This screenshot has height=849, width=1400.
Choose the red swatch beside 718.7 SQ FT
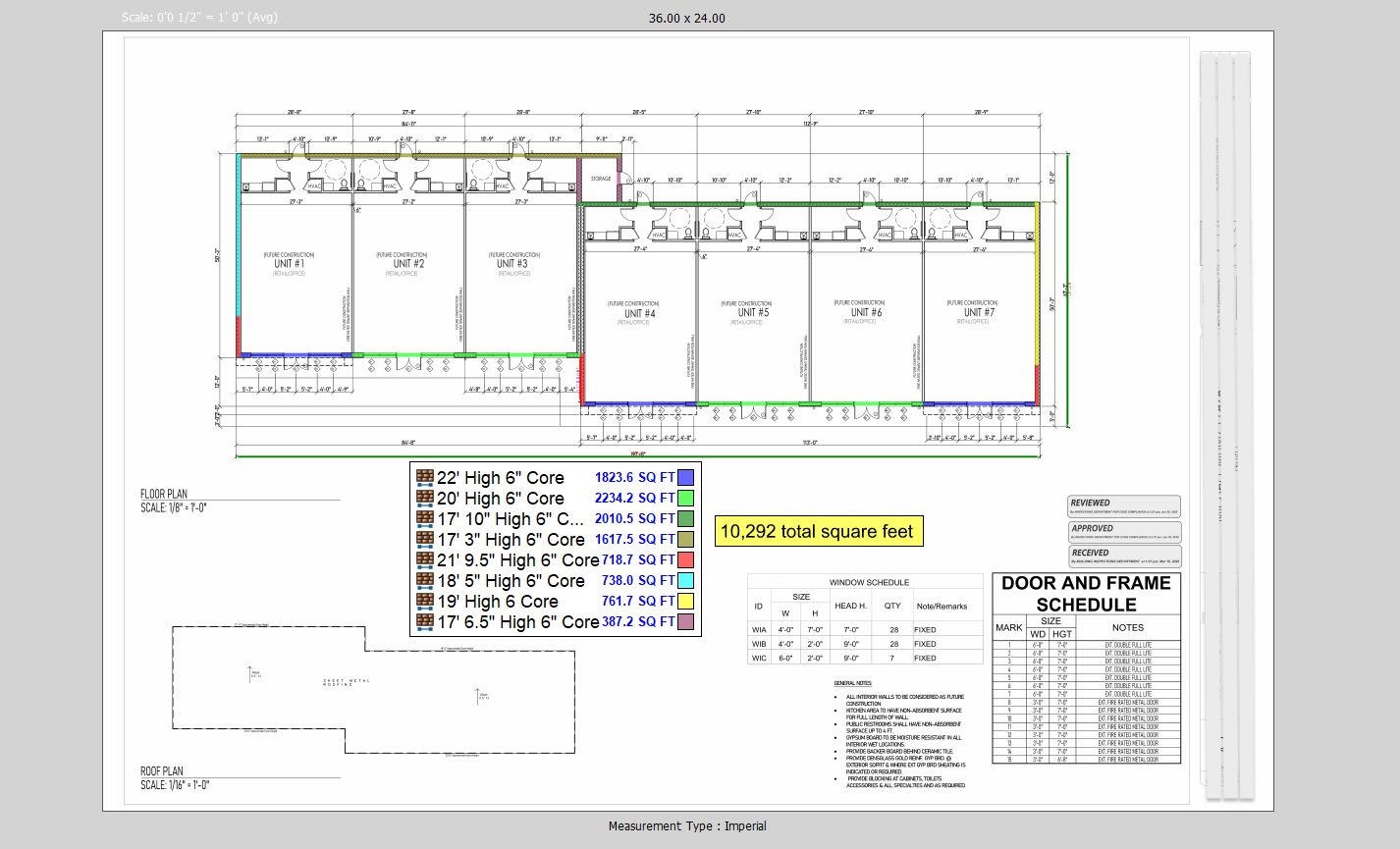pos(686,559)
